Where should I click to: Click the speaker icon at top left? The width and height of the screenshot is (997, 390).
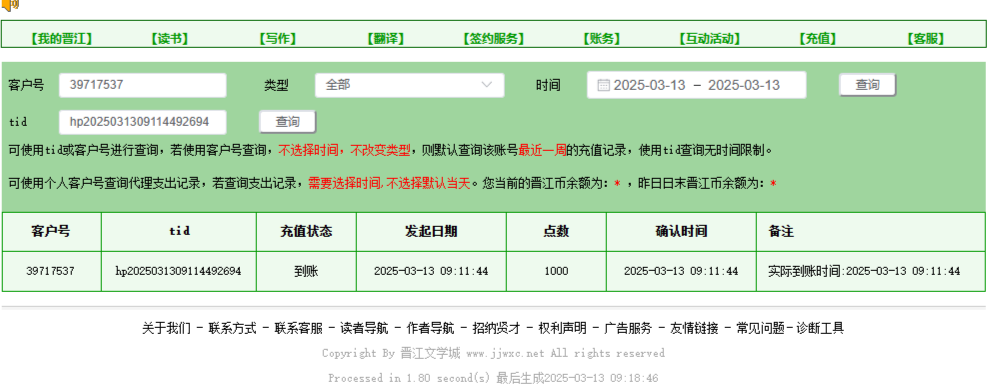pos(10,5)
